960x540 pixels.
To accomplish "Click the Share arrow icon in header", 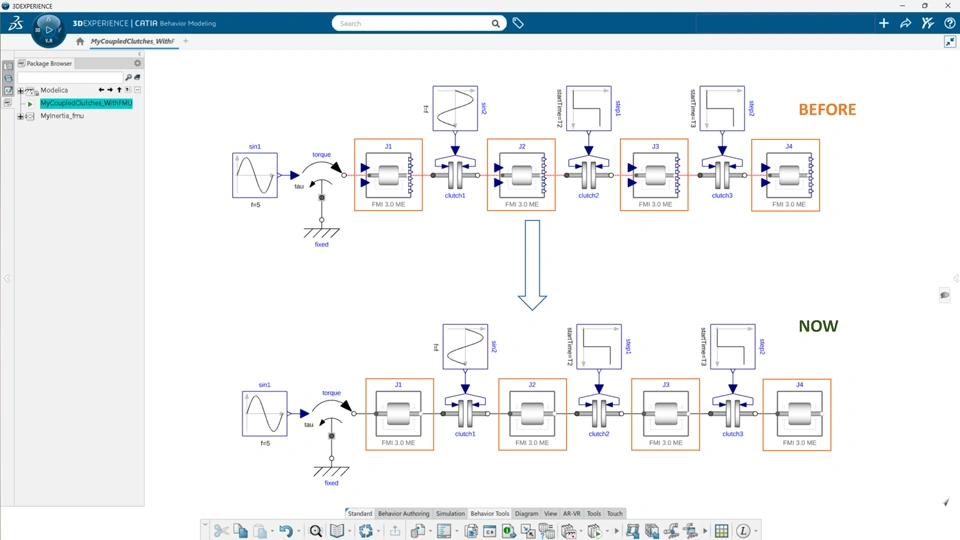I will click(x=906, y=23).
